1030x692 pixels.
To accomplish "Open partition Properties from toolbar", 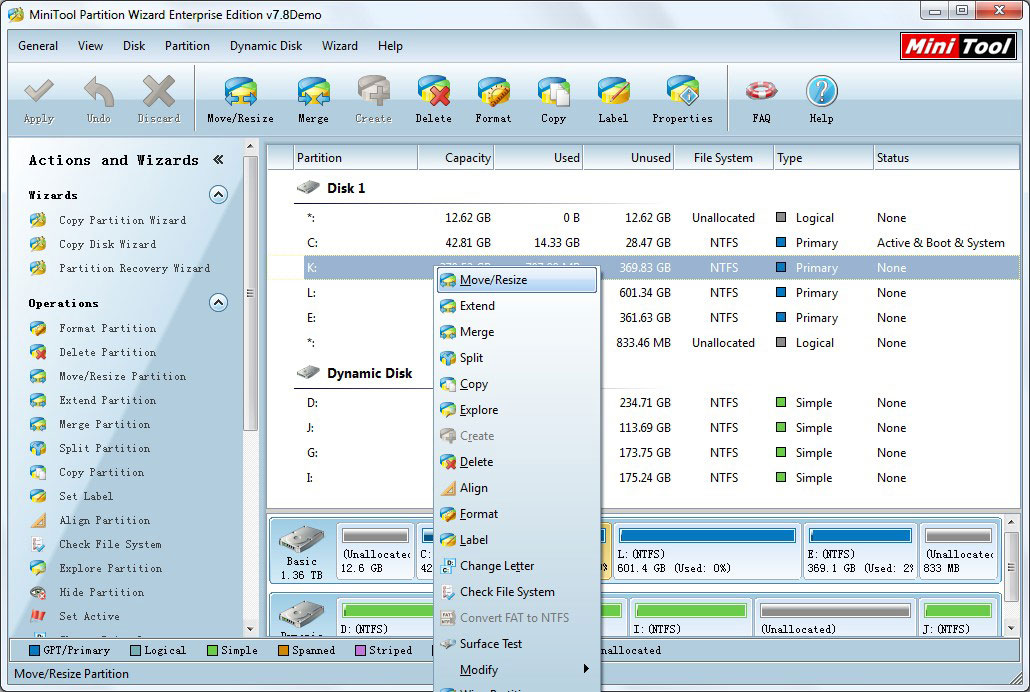I will pos(682,100).
